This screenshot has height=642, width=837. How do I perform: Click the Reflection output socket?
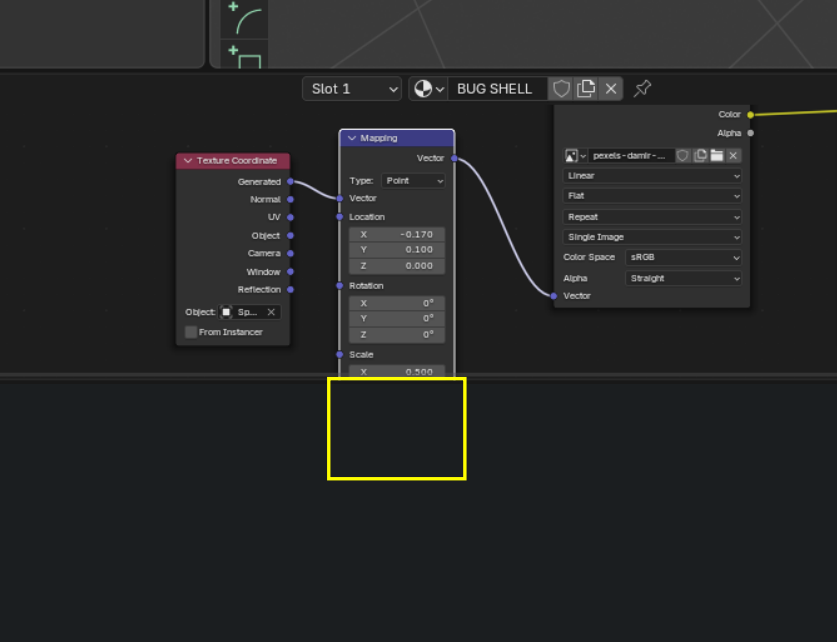290,290
